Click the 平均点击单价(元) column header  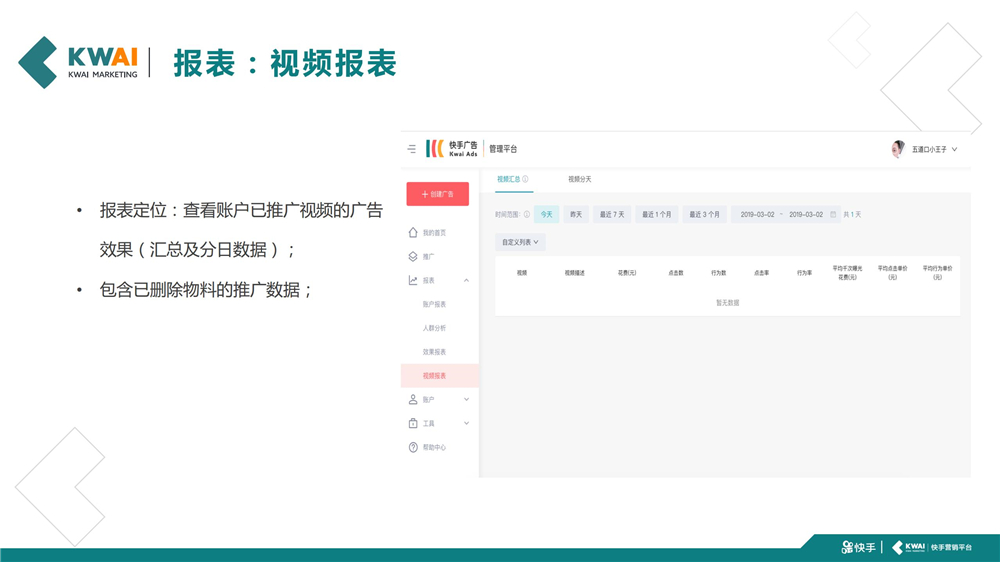892,273
